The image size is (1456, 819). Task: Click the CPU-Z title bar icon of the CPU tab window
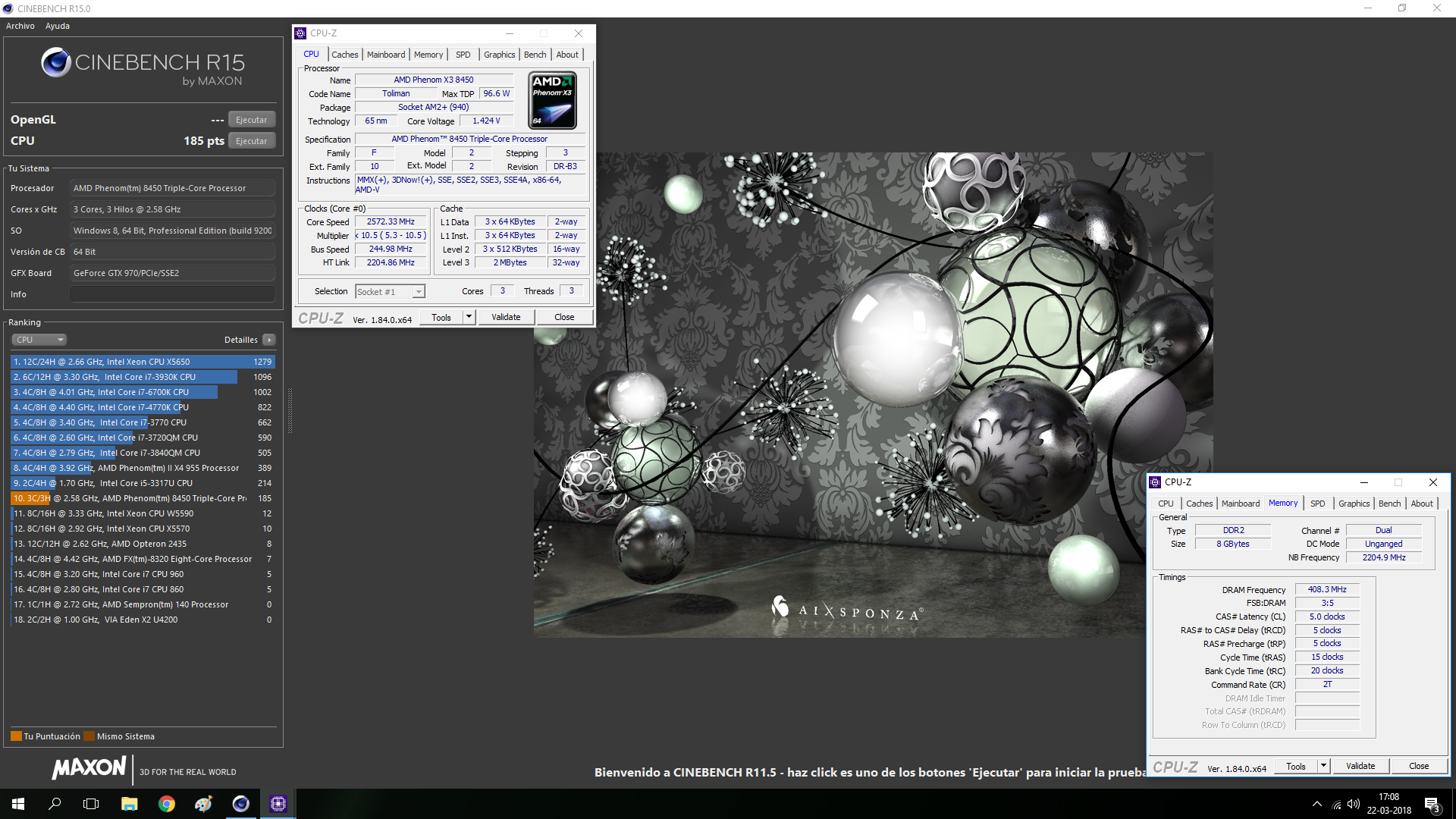click(x=300, y=33)
